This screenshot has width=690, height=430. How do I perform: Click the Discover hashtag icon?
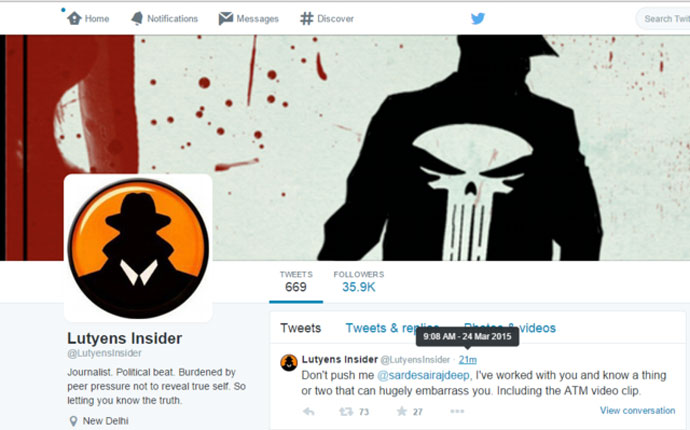[306, 18]
